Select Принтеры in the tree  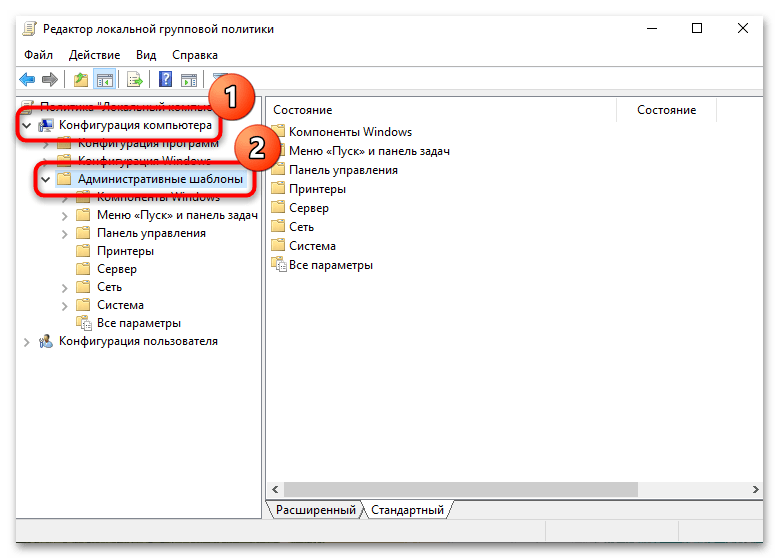[125, 251]
